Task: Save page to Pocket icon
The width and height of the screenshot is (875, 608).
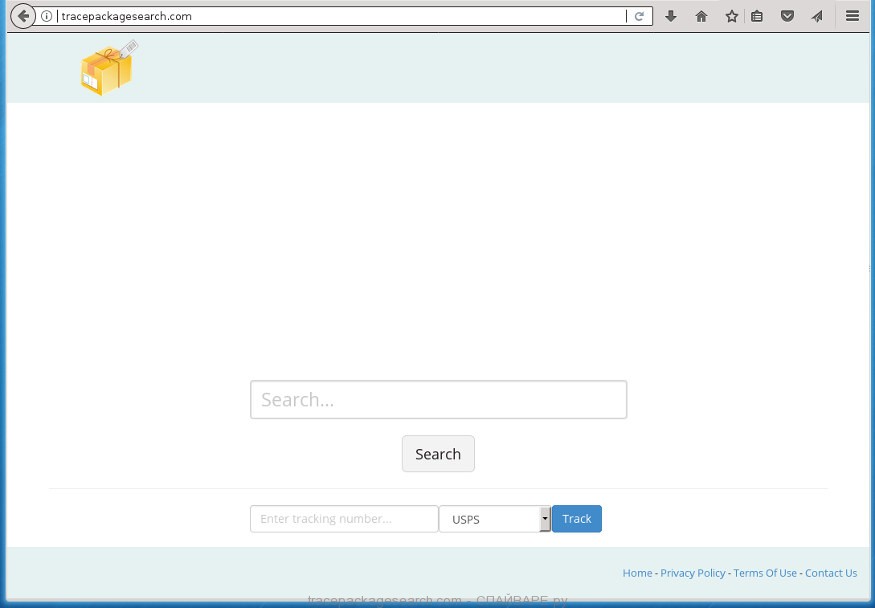Action: [788, 16]
